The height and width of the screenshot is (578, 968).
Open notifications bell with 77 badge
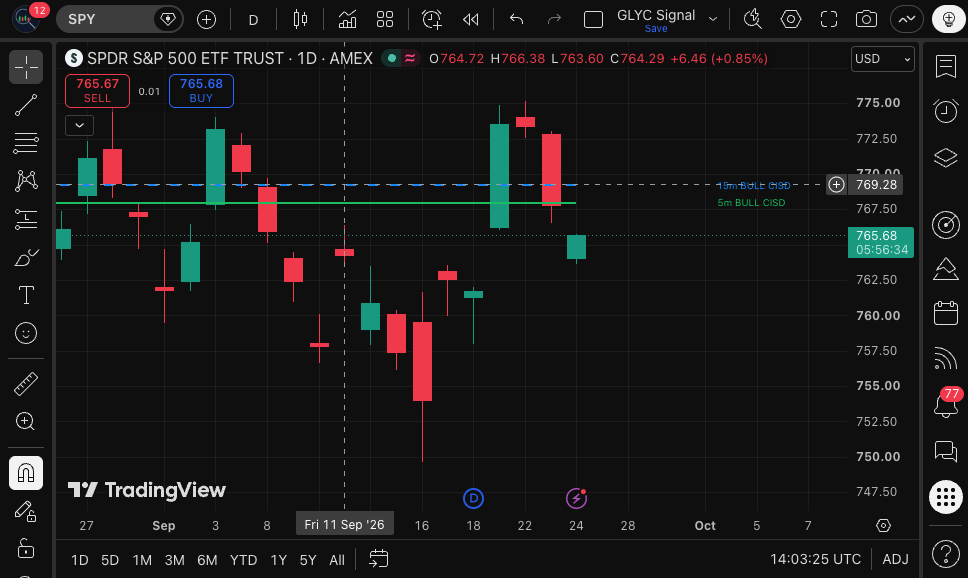click(946, 403)
